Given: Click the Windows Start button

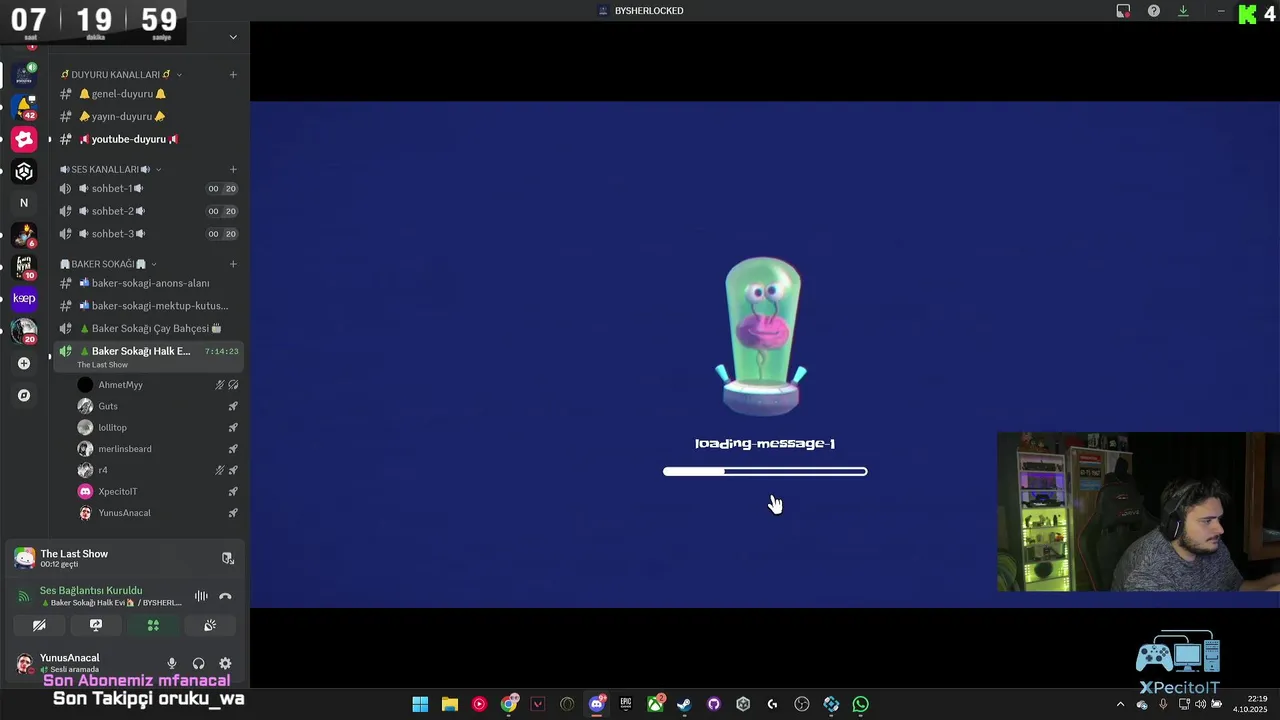Looking at the screenshot, I should [x=420, y=704].
